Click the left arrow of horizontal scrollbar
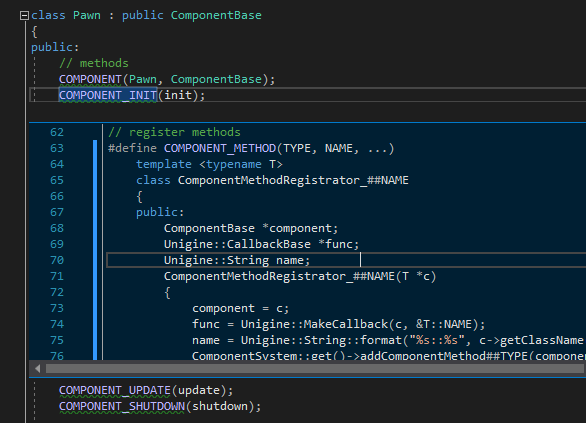 click(37, 369)
